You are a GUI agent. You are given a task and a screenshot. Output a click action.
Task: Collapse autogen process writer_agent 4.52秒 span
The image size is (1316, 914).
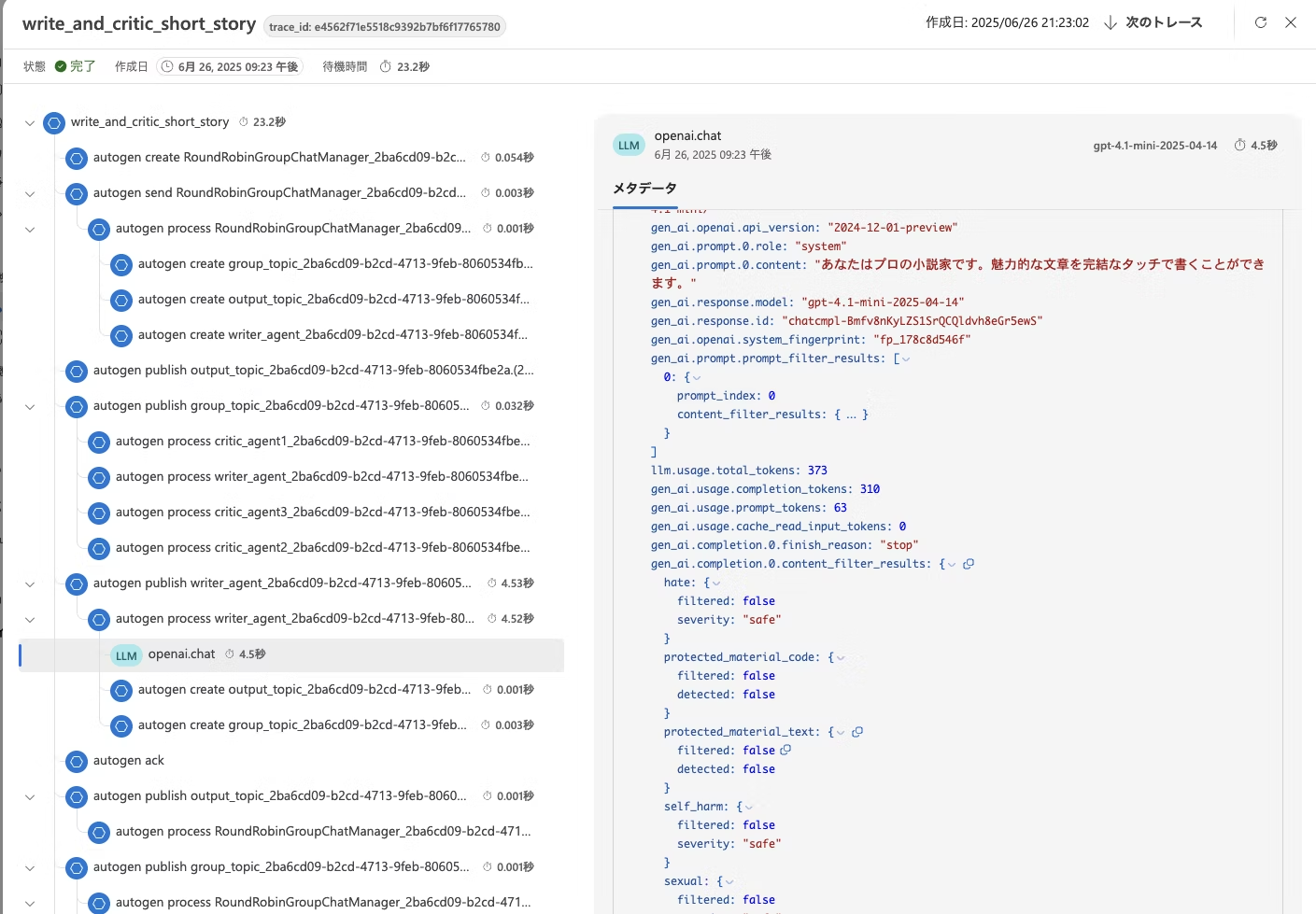pos(30,619)
